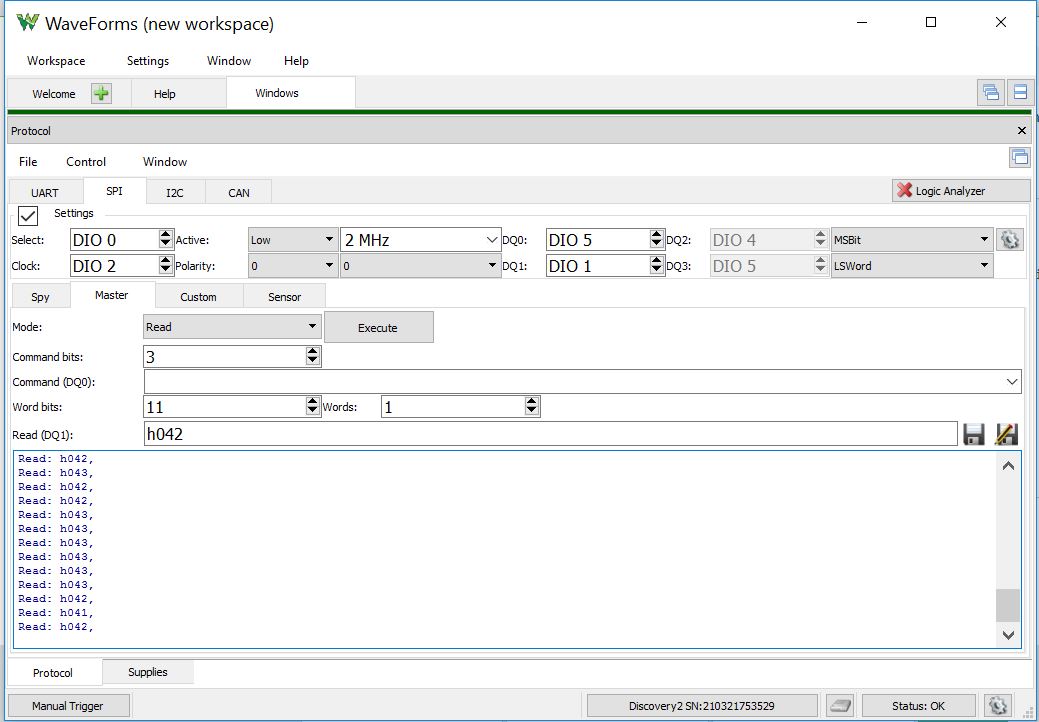The height and width of the screenshot is (722, 1039).
Task: Open the Active Low dropdown
Action: 292,240
